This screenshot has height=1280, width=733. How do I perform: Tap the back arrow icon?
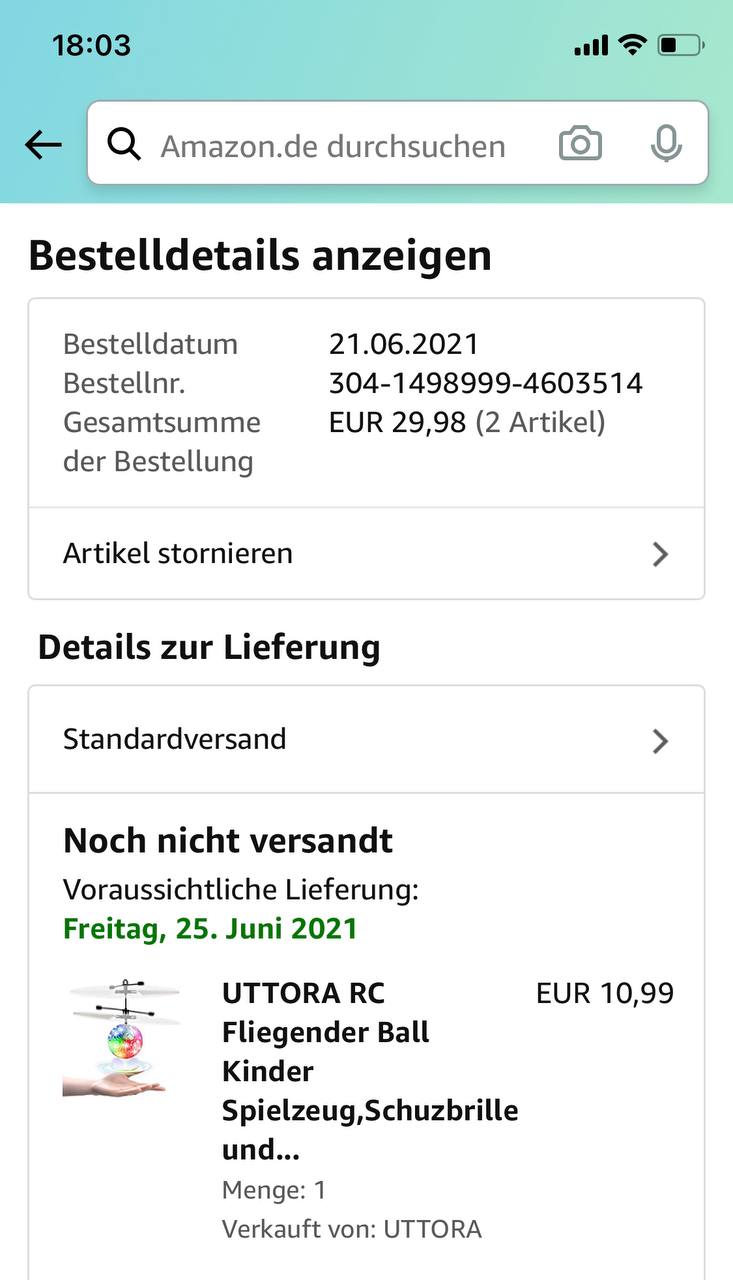point(43,146)
